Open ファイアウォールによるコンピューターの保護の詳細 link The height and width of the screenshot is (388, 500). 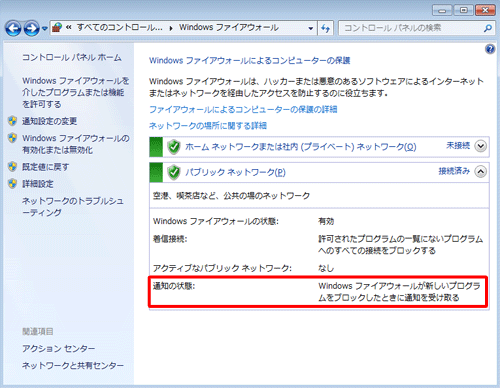243,109
